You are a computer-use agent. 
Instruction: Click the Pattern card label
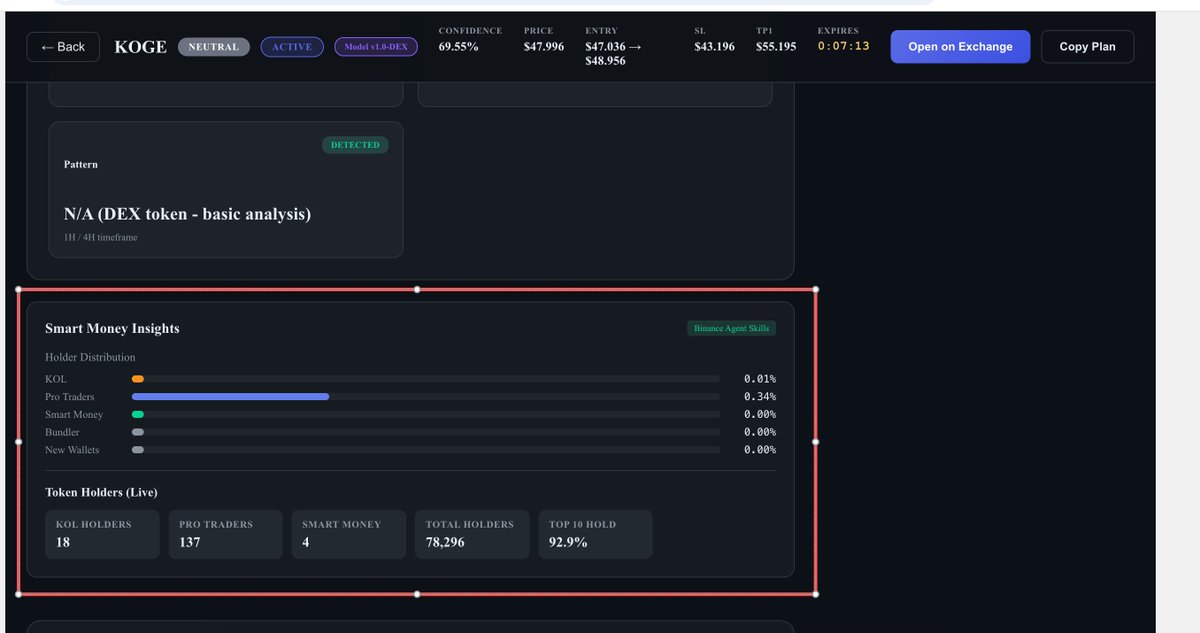tap(81, 164)
